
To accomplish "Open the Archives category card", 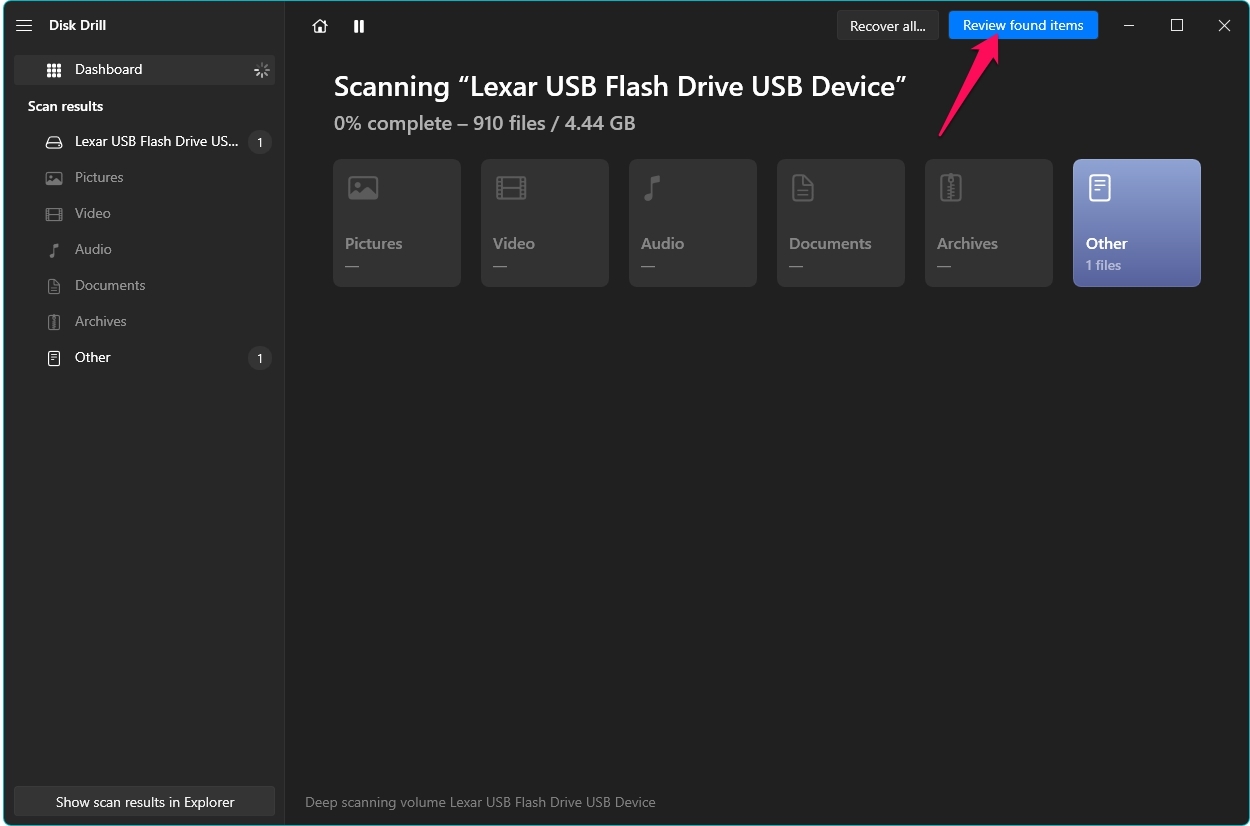I will coord(989,223).
